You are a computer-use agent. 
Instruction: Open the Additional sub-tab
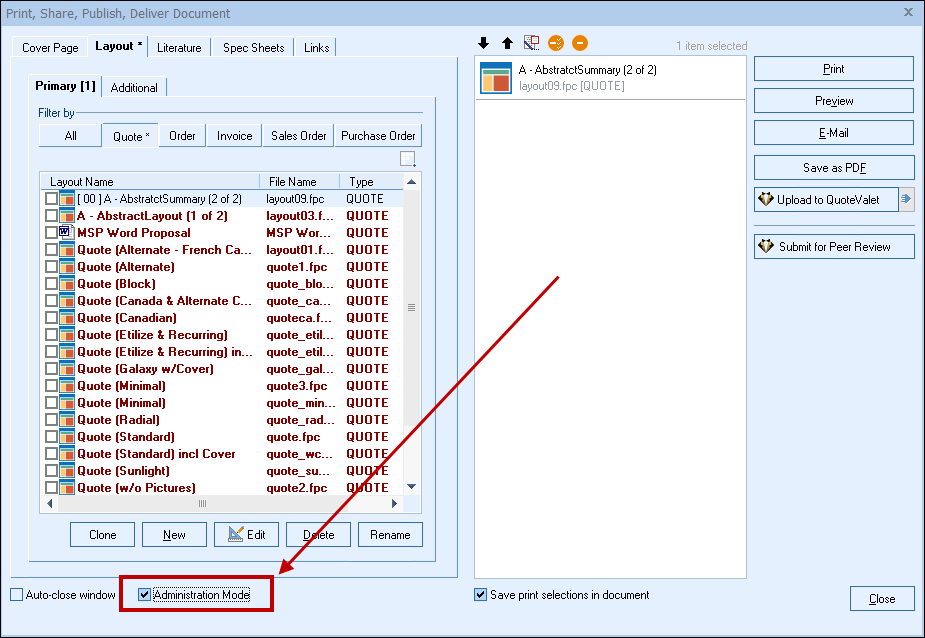click(x=134, y=87)
